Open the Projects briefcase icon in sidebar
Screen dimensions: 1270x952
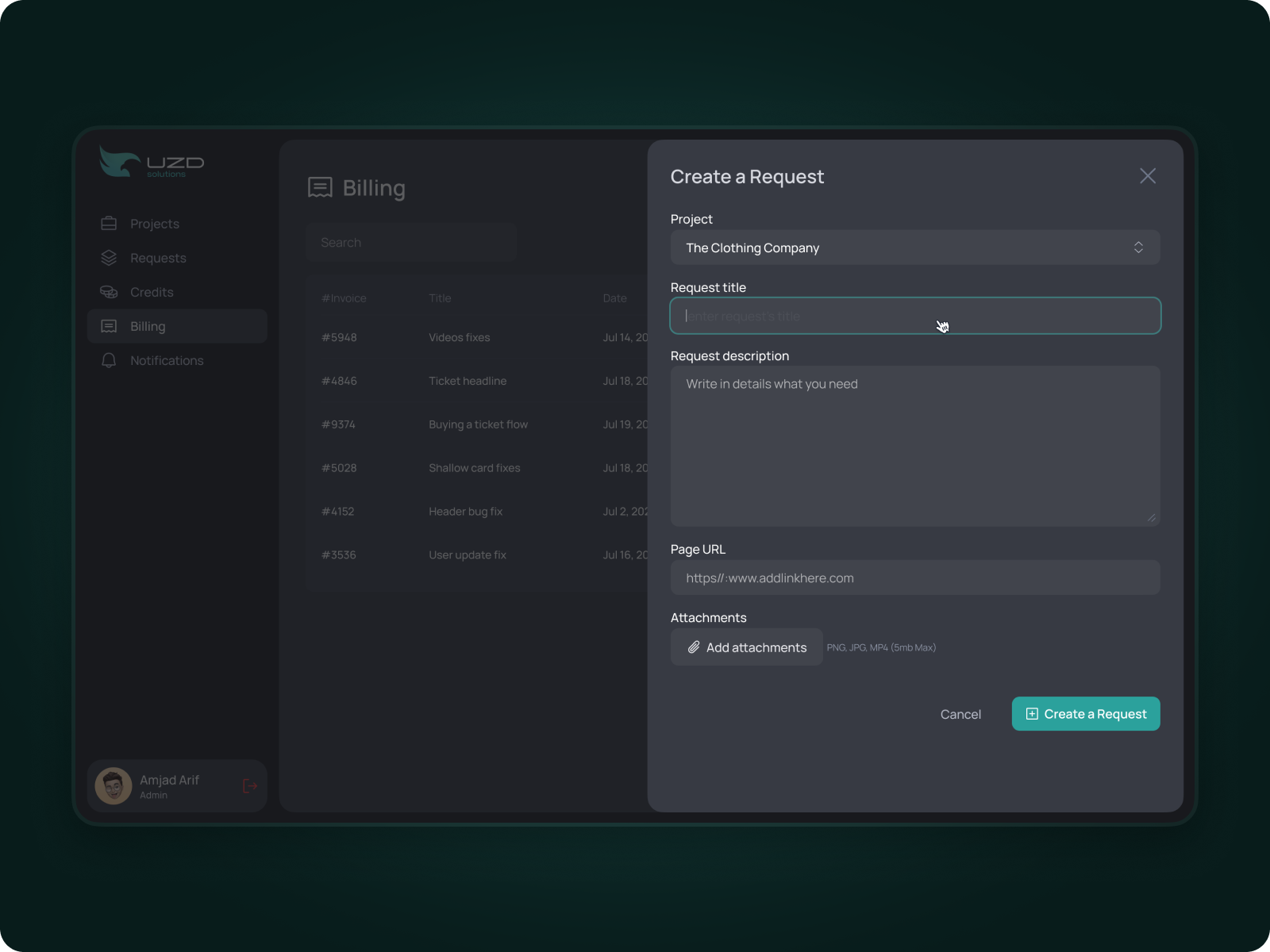(x=110, y=223)
